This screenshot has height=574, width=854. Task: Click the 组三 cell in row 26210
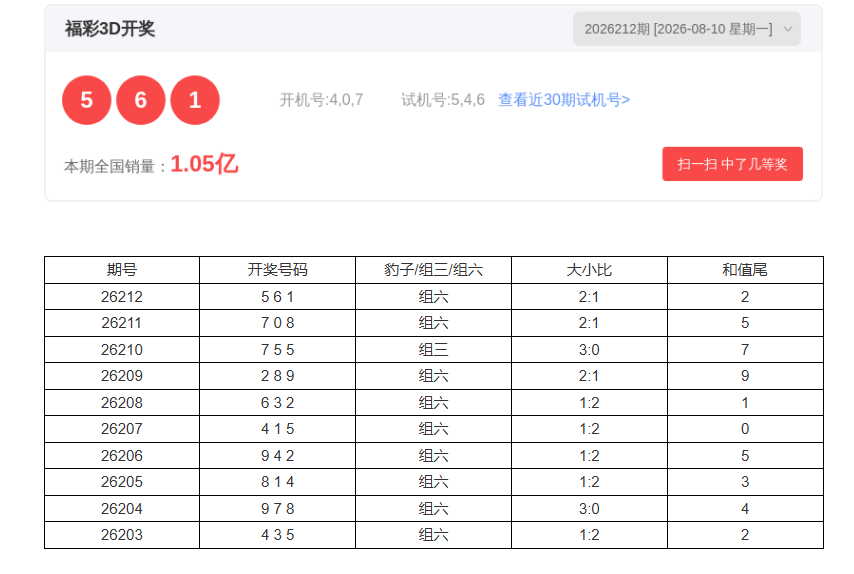[x=433, y=350]
